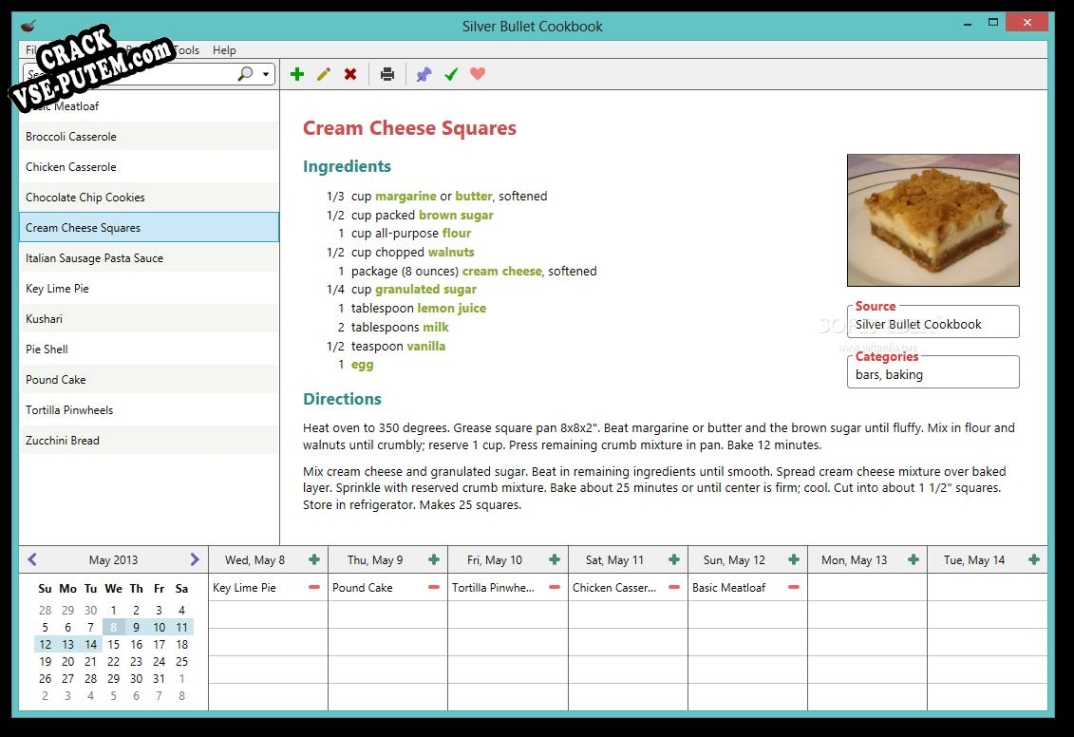Screen dimensions: 1074x737
Task: Open the Zucchini Bread recipe
Action: [62, 441]
